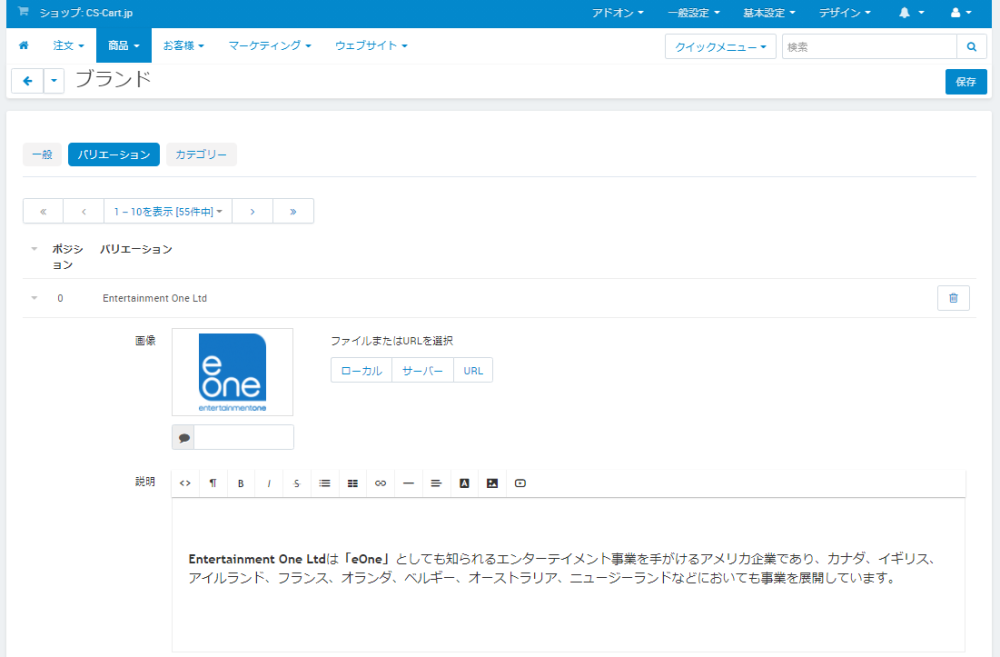Delete the Entertainment One Ltd variation
This screenshot has width=1000, height=657.
[953, 298]
